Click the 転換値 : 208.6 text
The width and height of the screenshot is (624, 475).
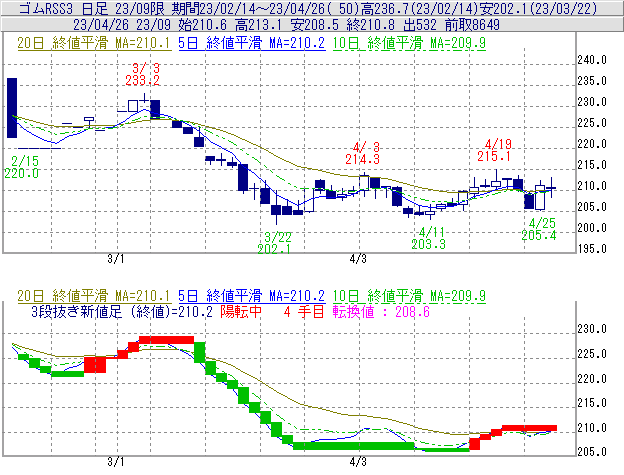click(381, 312)
